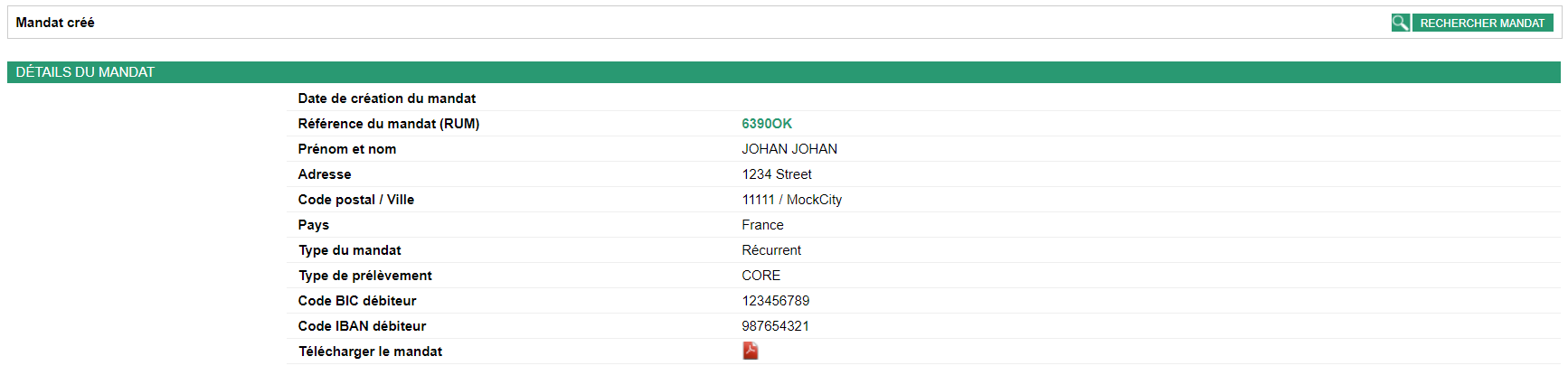
Task: Click the magnifying glass search icon
Action: coord(1400,23)
